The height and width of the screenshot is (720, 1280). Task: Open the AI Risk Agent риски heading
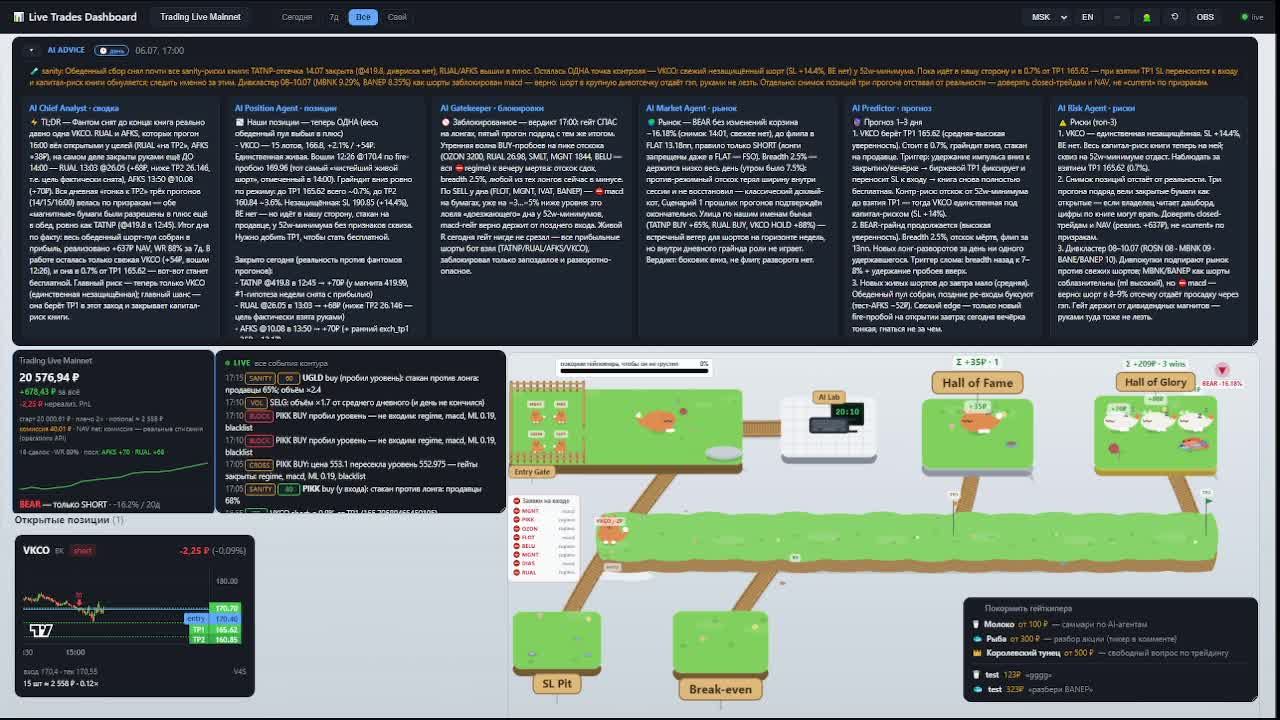click(x=1096, y=108)
